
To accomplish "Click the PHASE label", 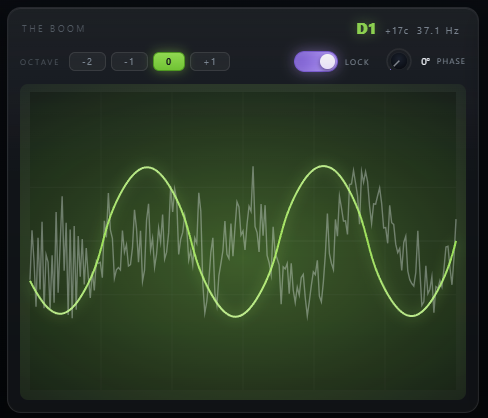I will click(x=451, y=61).
